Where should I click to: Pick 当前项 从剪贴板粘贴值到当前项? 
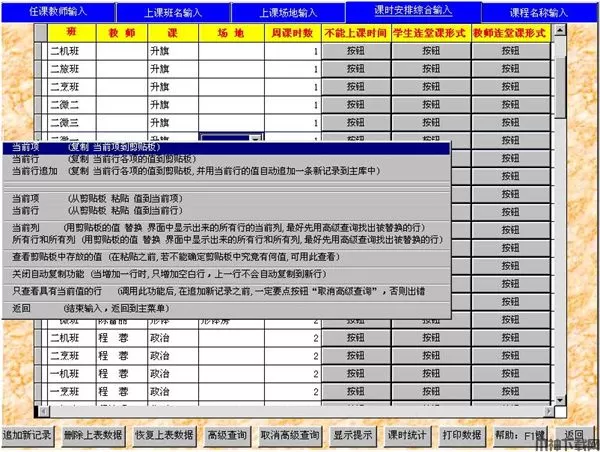click(x=226, y=199)
